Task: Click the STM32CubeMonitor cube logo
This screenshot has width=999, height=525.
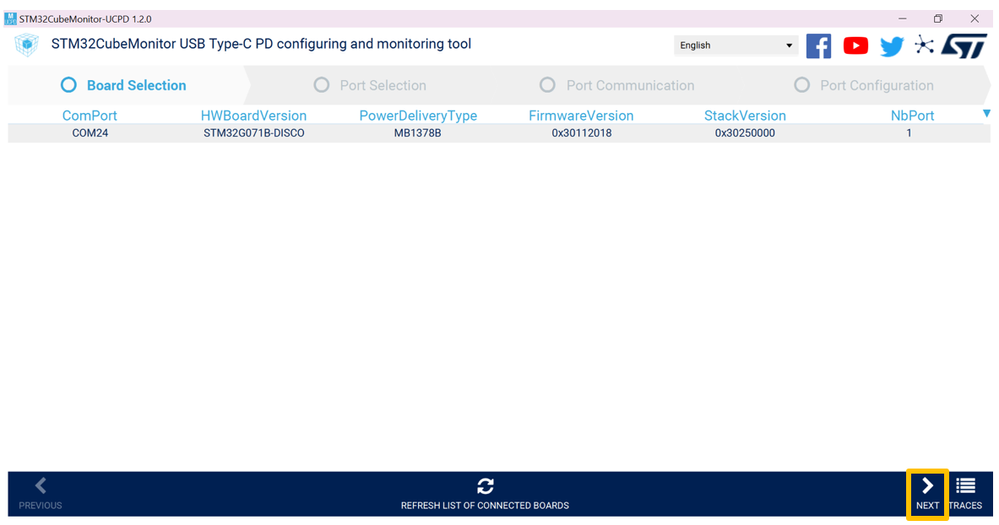Action: (26, 45)
